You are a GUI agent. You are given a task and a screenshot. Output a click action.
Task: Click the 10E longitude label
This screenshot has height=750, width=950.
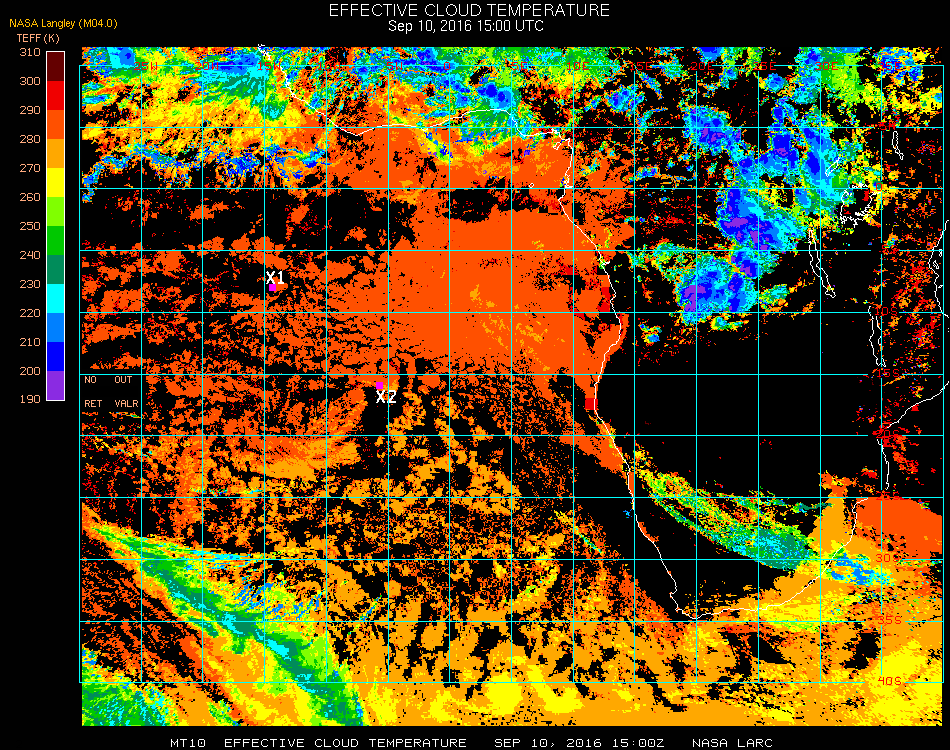tap(577, 66)
